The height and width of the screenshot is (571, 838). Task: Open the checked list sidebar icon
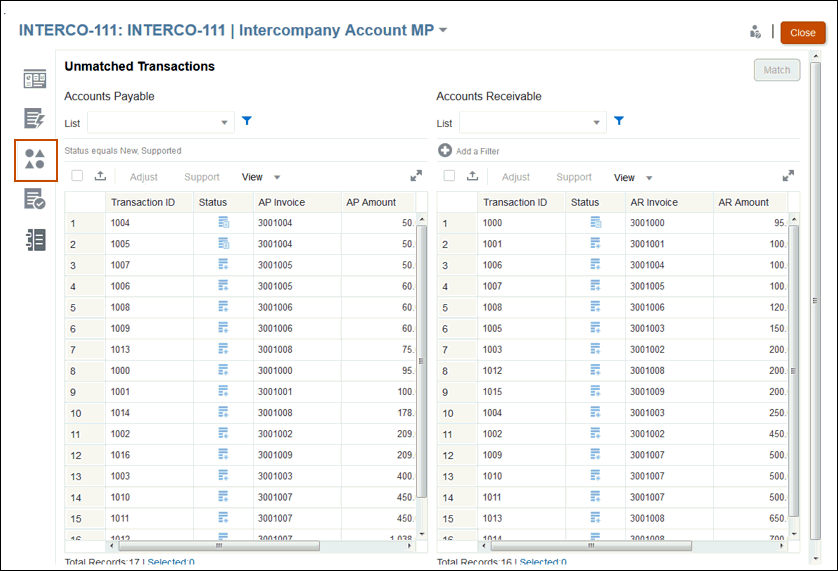click(35, 199)
